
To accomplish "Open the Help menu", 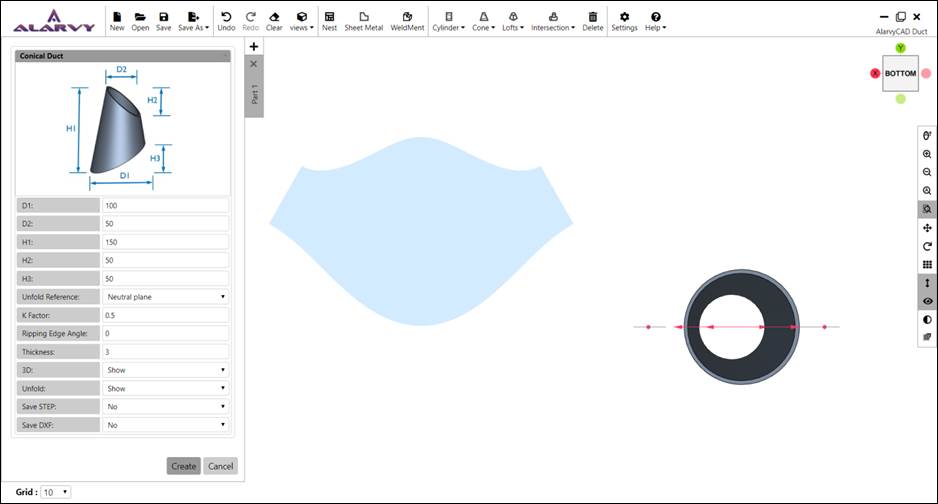I will 656,21.
